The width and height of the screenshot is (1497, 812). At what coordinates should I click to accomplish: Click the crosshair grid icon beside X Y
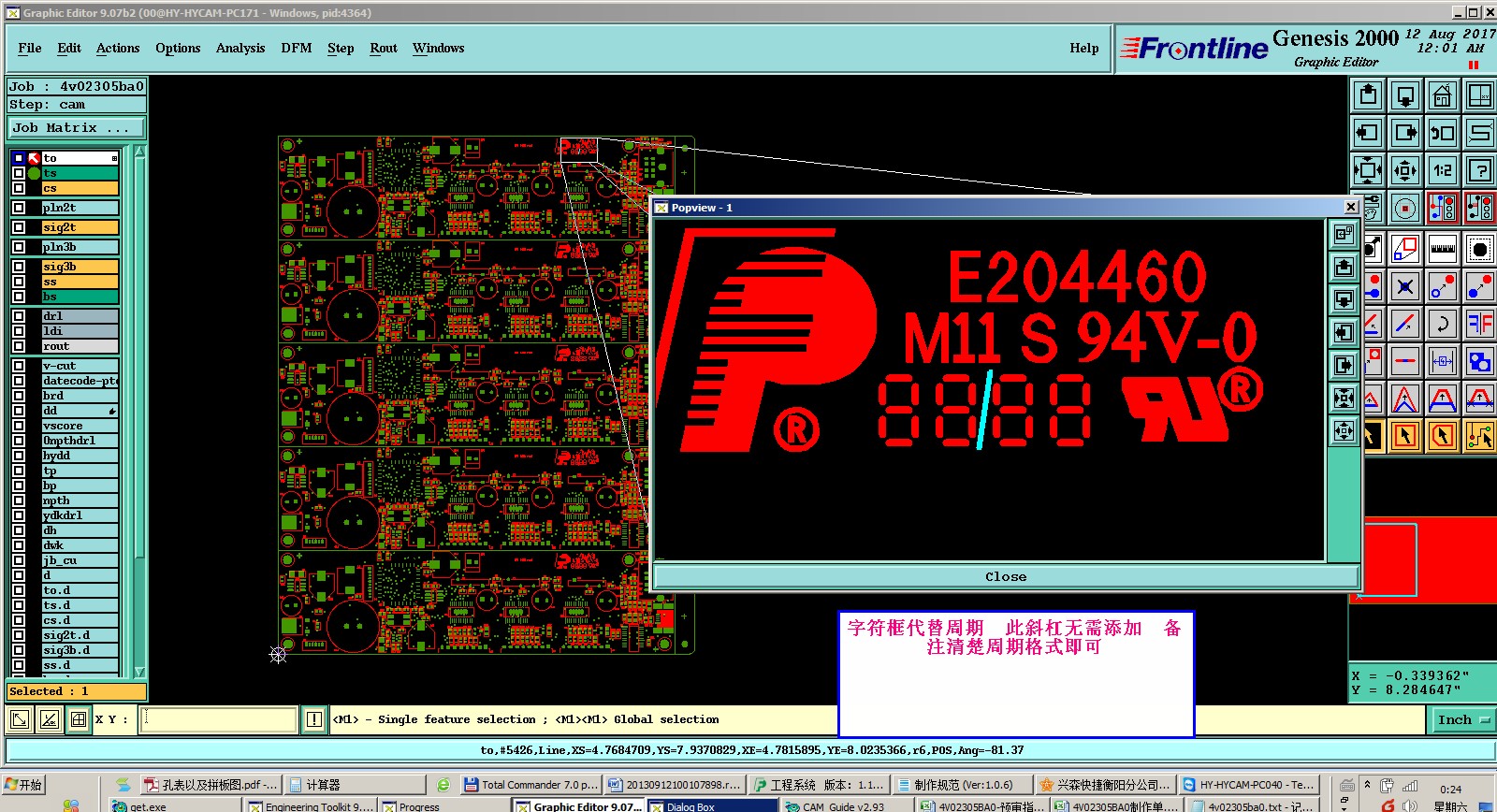pyautogui.click(x=79, y=719)
